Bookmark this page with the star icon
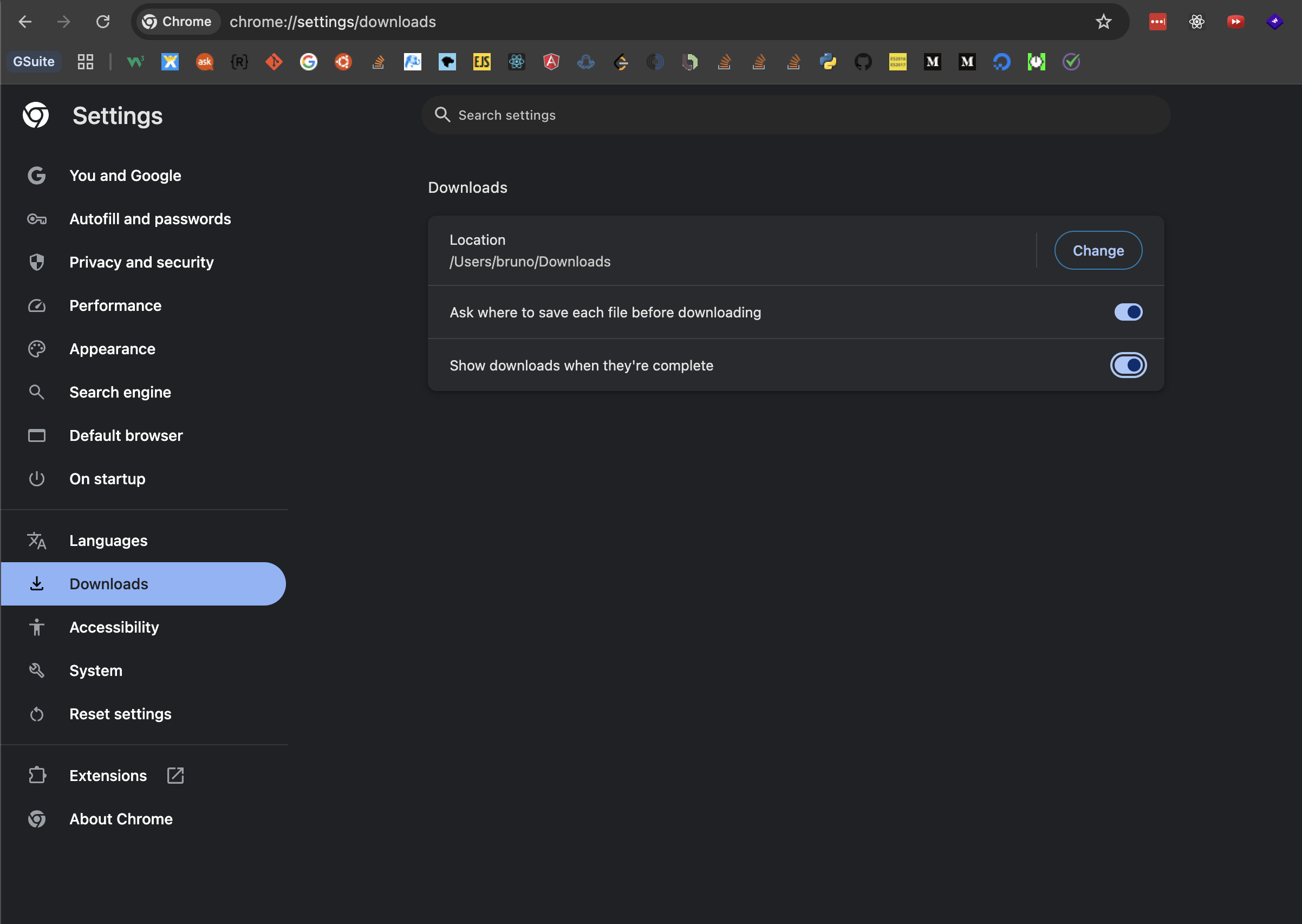This screenshot has height=924, width=1302. tap(1103, 22)
